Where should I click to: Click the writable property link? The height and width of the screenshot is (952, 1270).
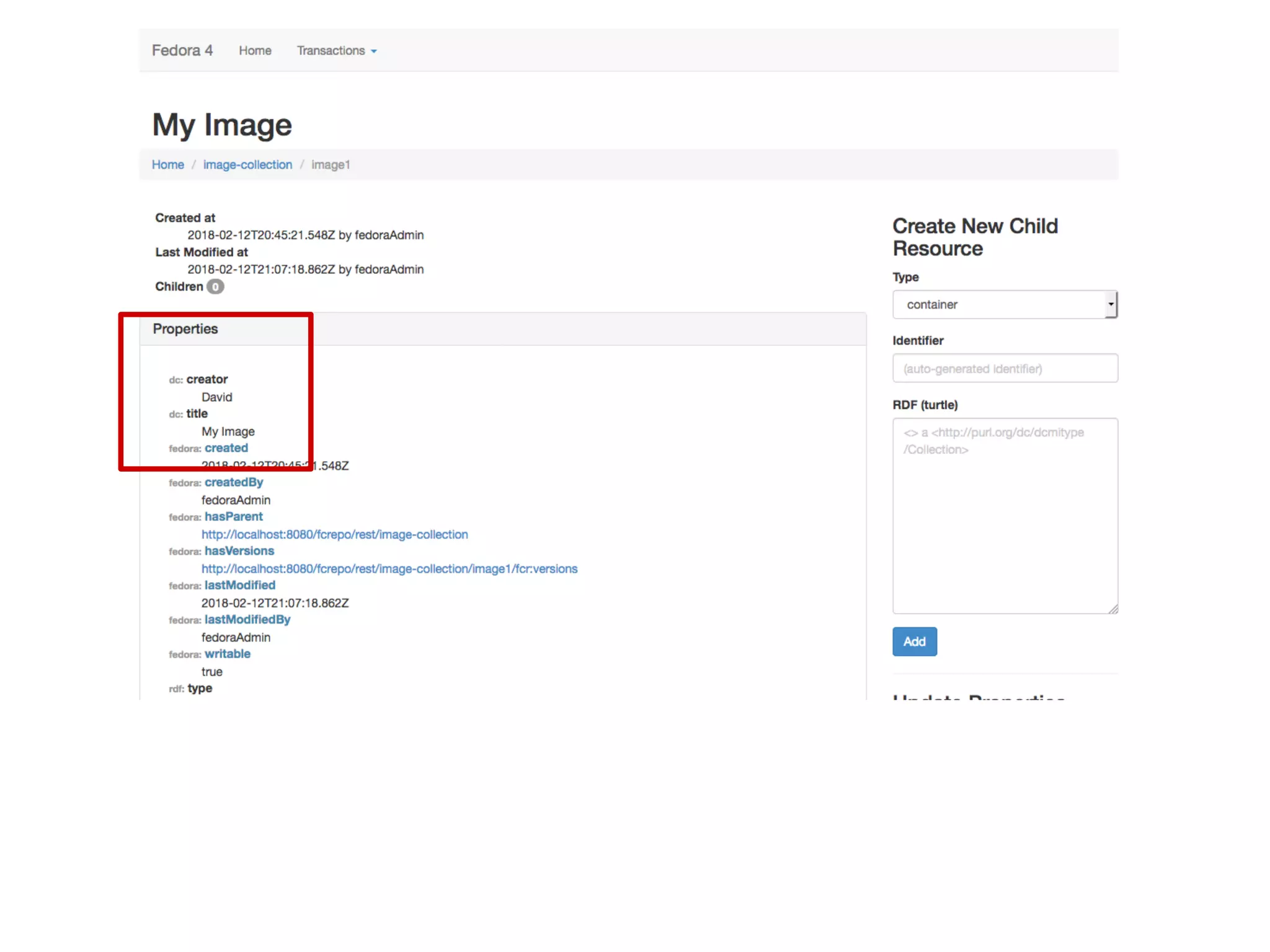click(228, 654)
